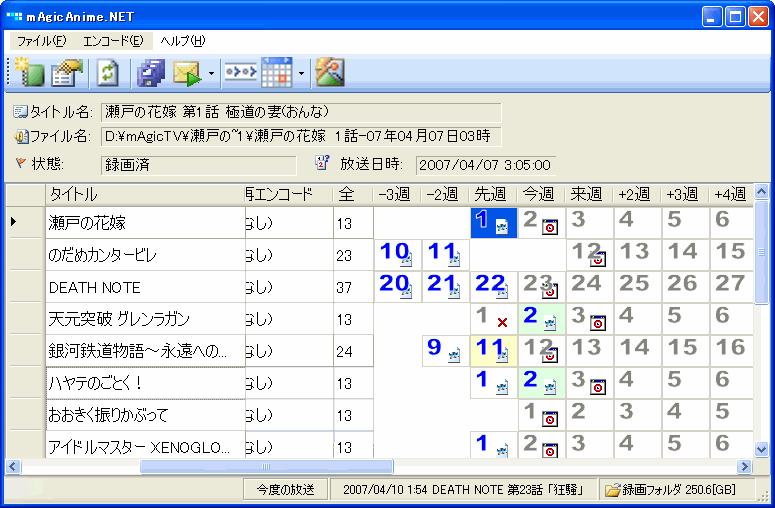
Task: Click the vertical scrollbar down arrow
Action: click(x=762, y=449)
